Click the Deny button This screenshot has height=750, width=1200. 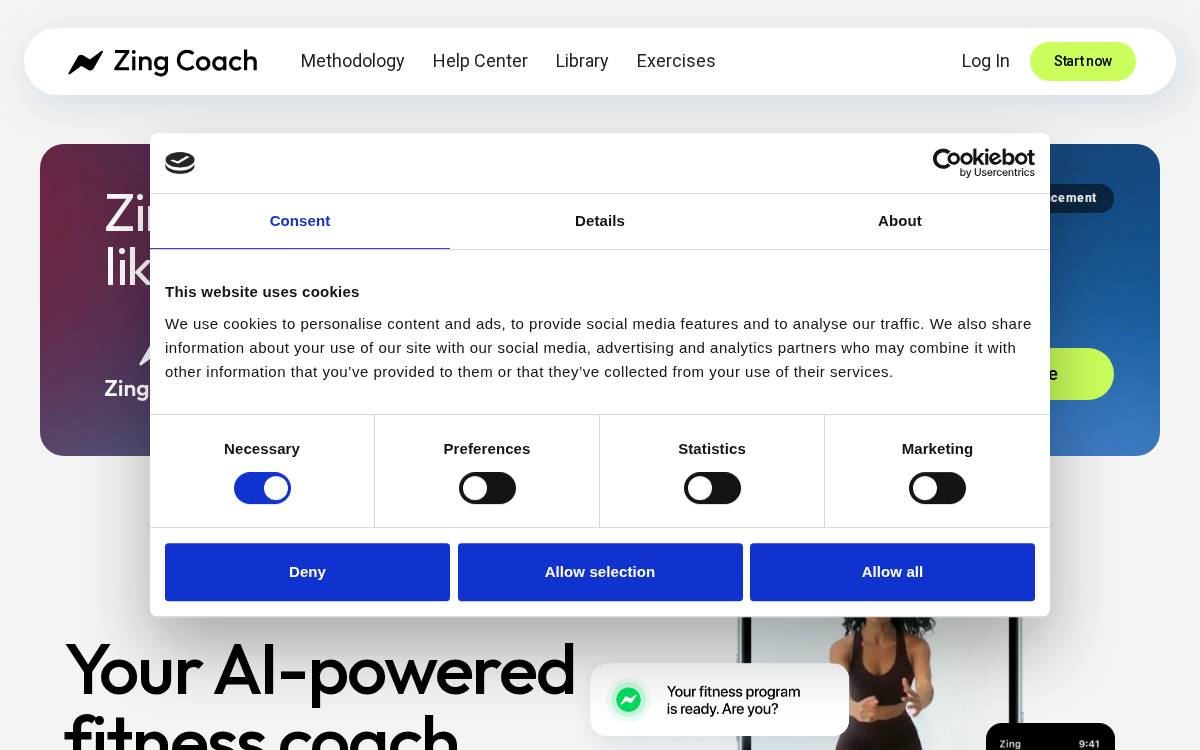[307, 572]
